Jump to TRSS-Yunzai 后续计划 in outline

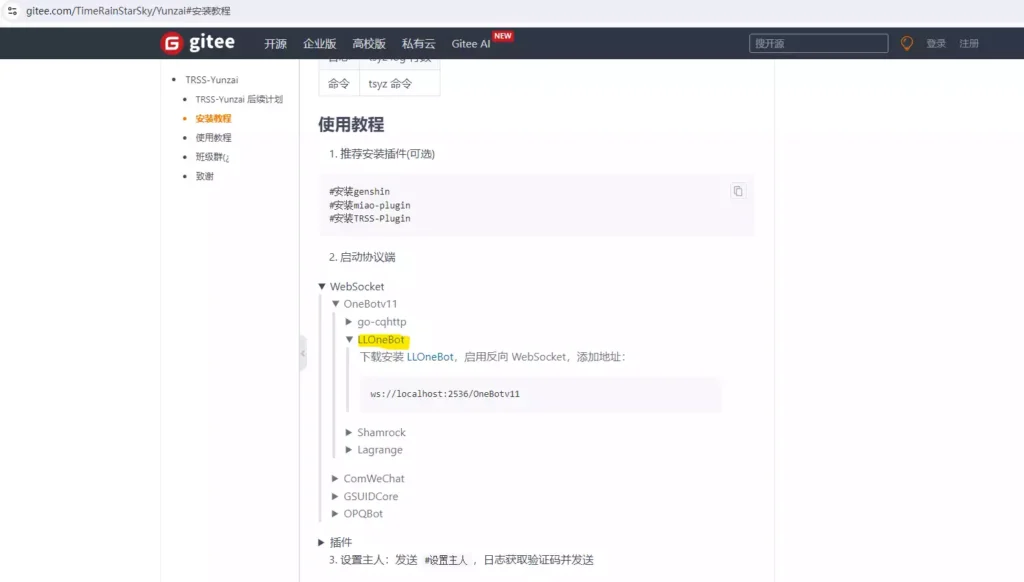tap(239, 99)
